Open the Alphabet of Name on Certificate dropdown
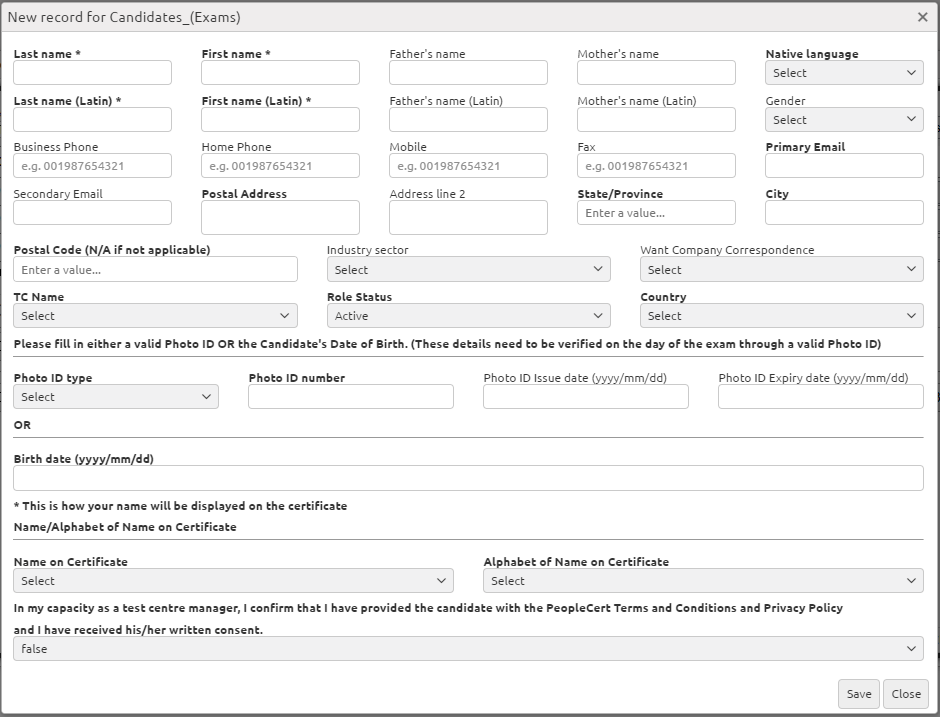940x717 pixels. 703,580
